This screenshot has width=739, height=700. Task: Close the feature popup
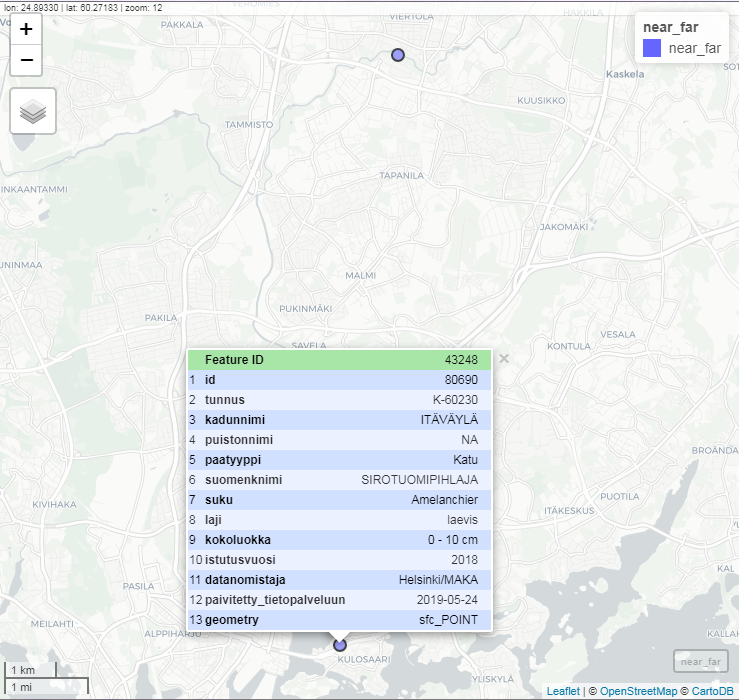coord(504,359)
